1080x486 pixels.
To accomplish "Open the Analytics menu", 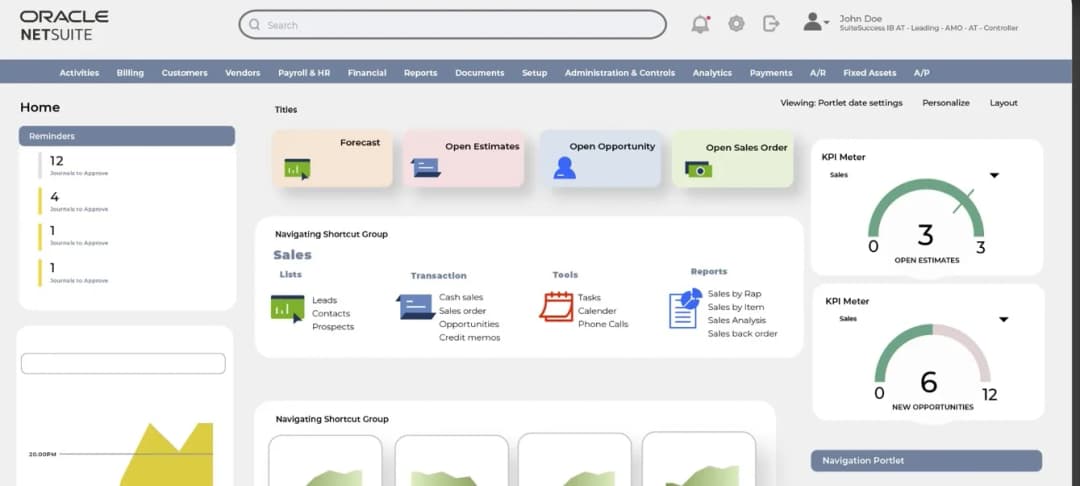I will point(712,72).
